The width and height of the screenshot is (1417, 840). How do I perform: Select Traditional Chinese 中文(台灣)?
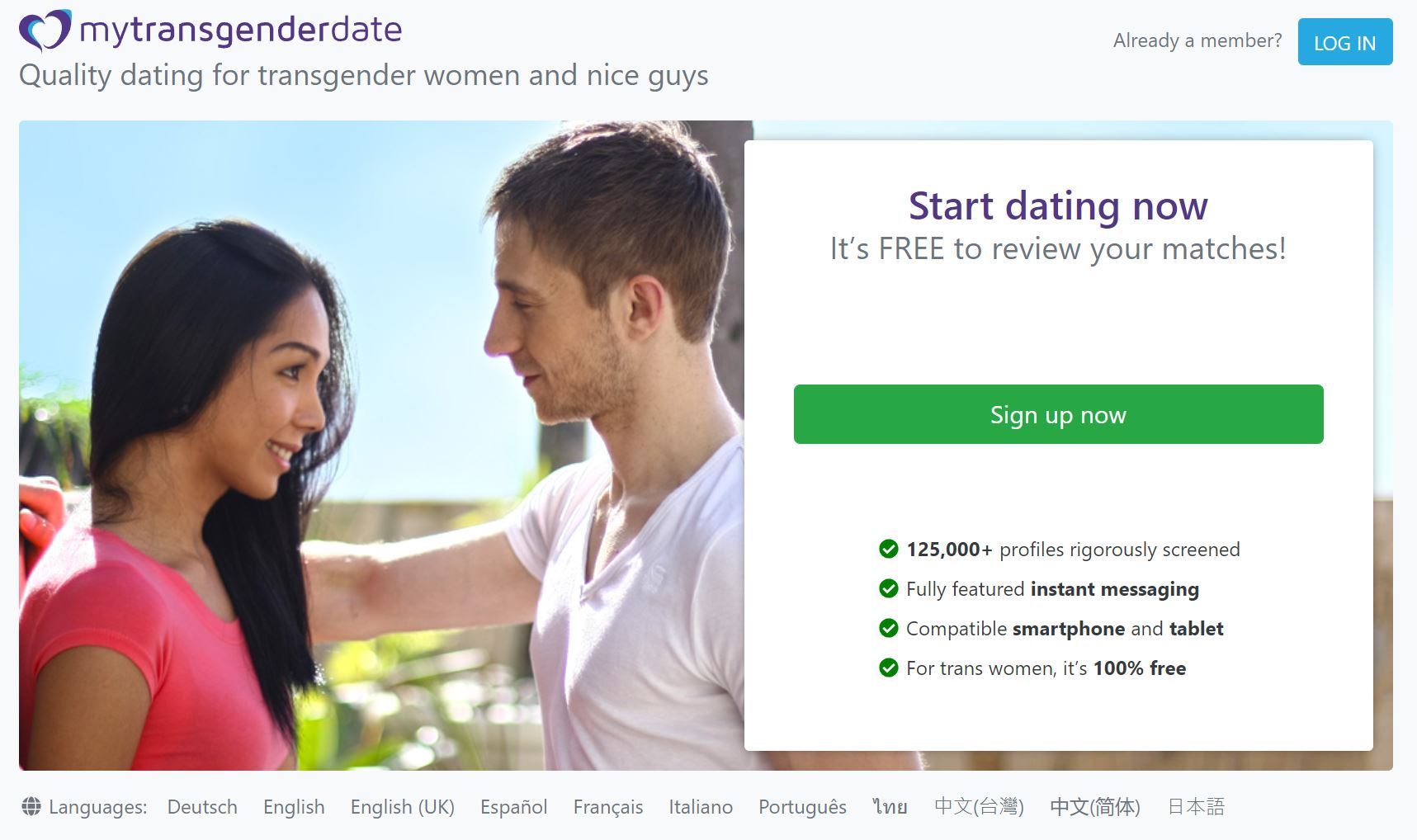point(979,807)
